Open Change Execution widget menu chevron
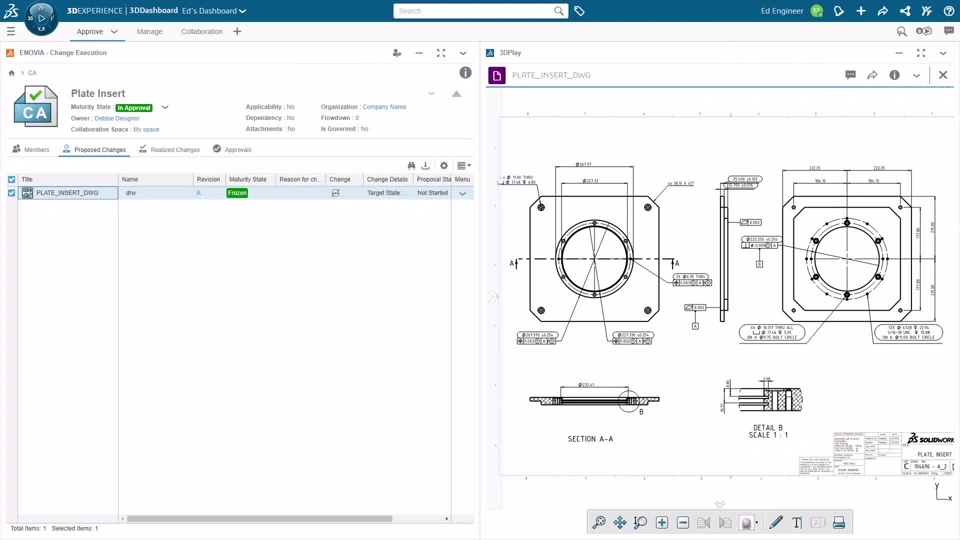 [x=463, y=53]
